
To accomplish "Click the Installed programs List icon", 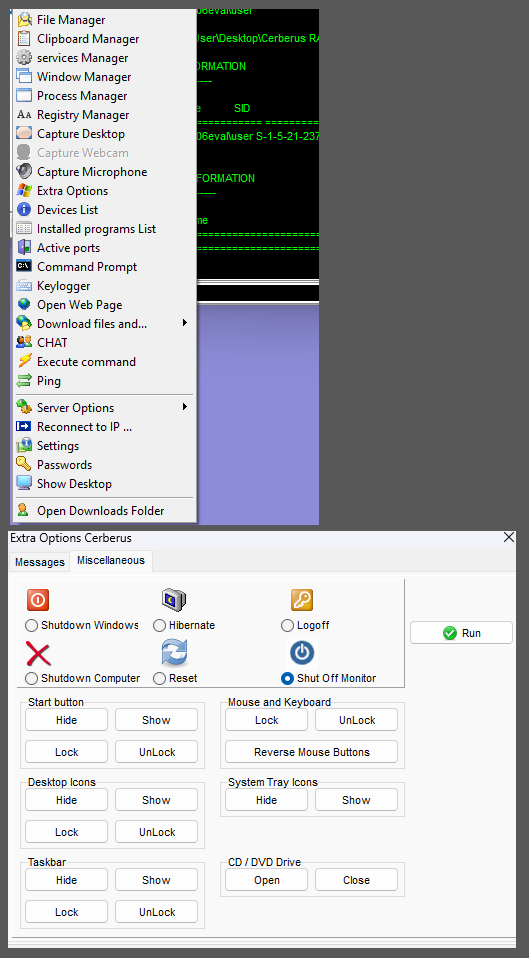I will [x=24, y=229].
